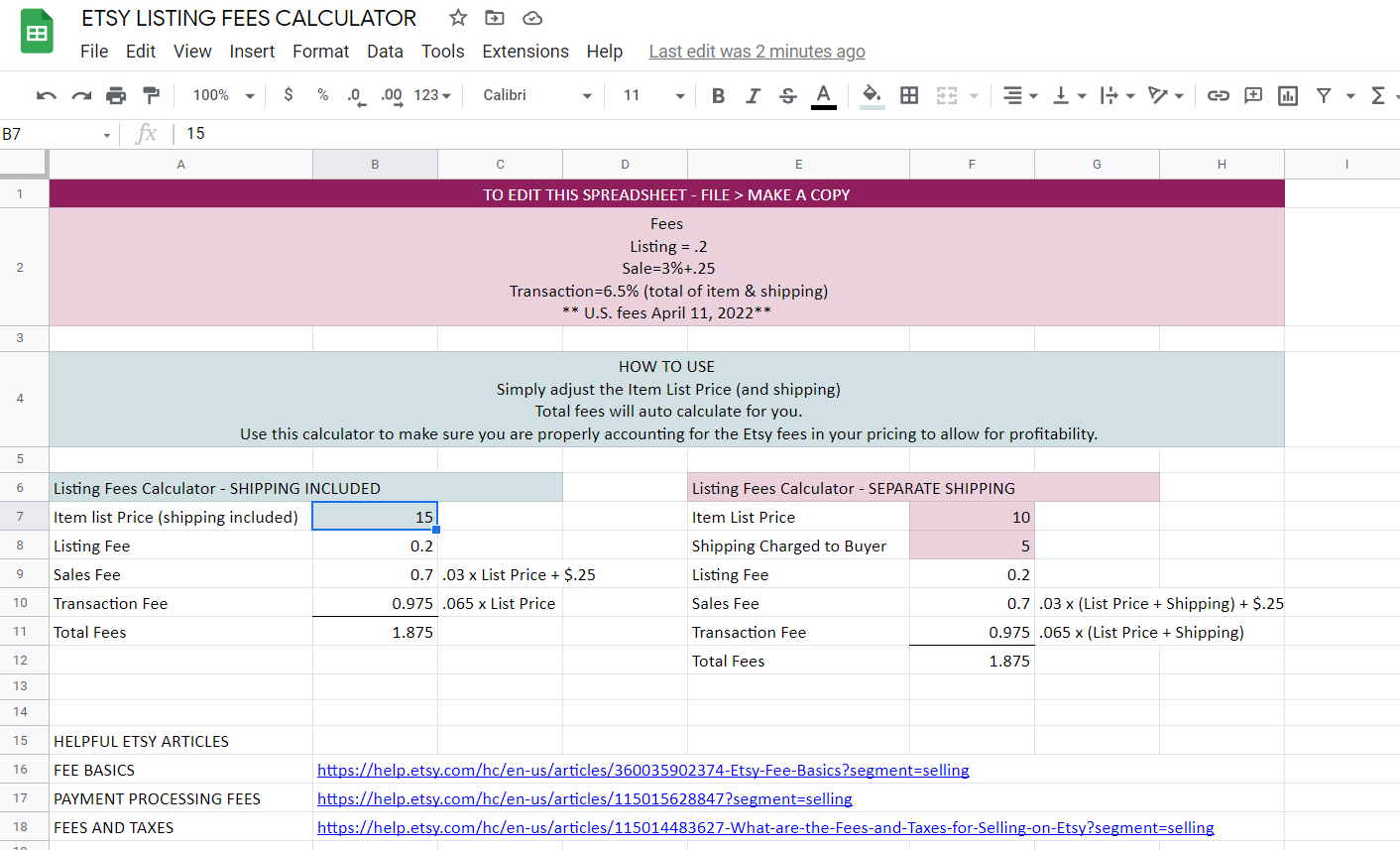
Task: Open the payment processing fees article link
Action: pyautogui.click(x=585, y=798)
